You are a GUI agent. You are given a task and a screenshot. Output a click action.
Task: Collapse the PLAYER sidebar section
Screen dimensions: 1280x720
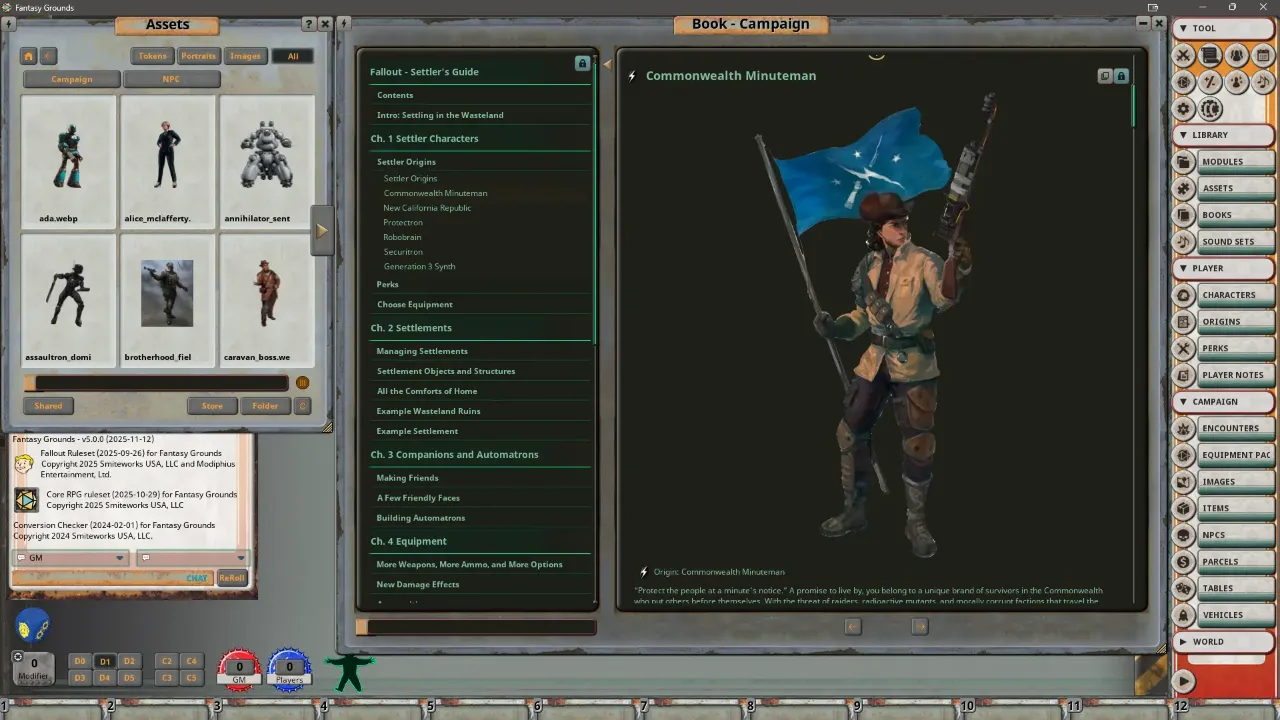coord(1223,268)
